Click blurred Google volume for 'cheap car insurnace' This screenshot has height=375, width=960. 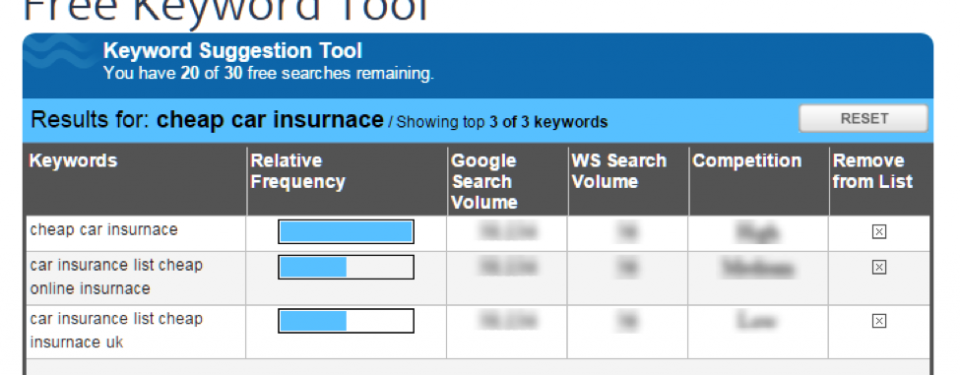[508, 232]
